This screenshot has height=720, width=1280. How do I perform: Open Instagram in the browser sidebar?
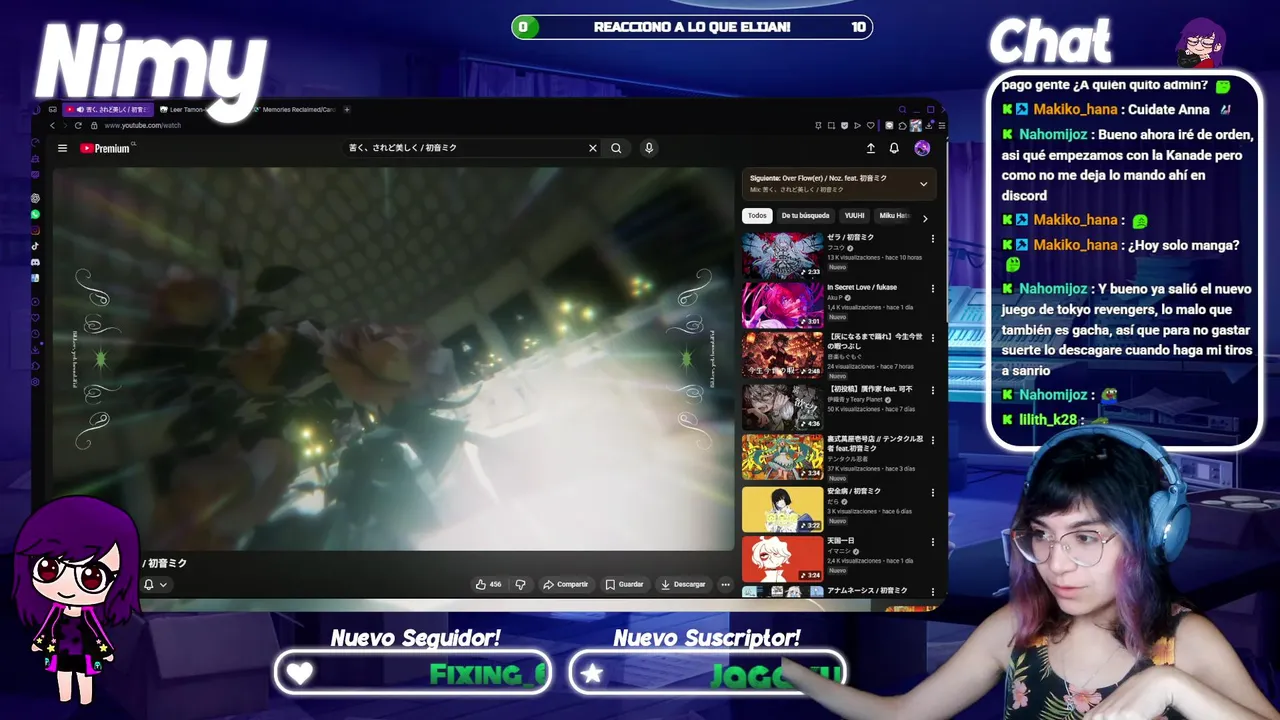click(35, 230)
